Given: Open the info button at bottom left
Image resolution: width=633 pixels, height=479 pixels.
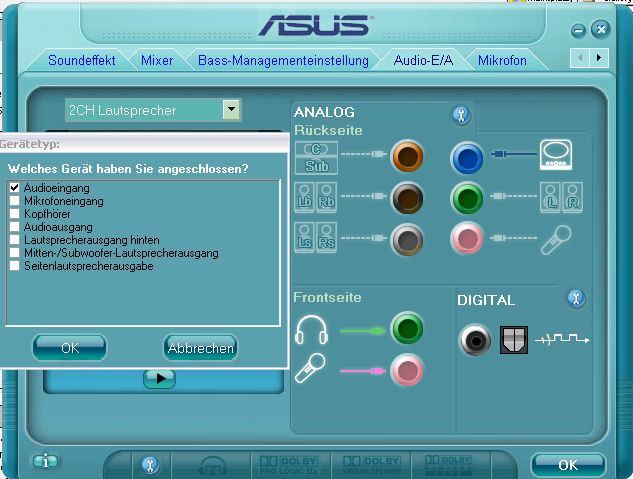Looking at the screenshot, I should [x=45, y=461].
